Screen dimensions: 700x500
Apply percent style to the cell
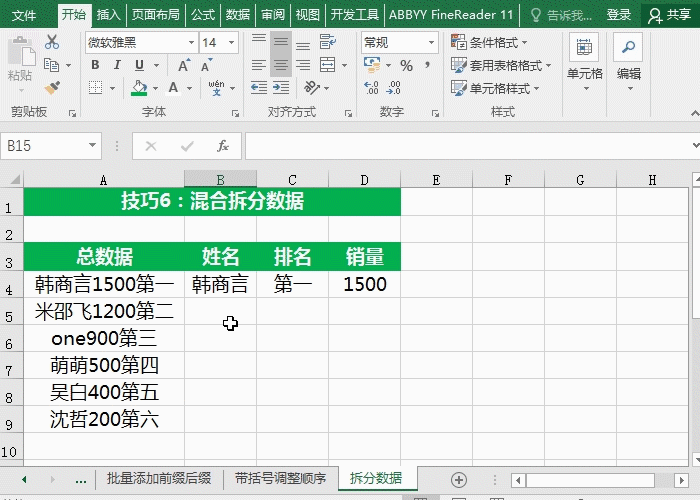coord(406,66)
